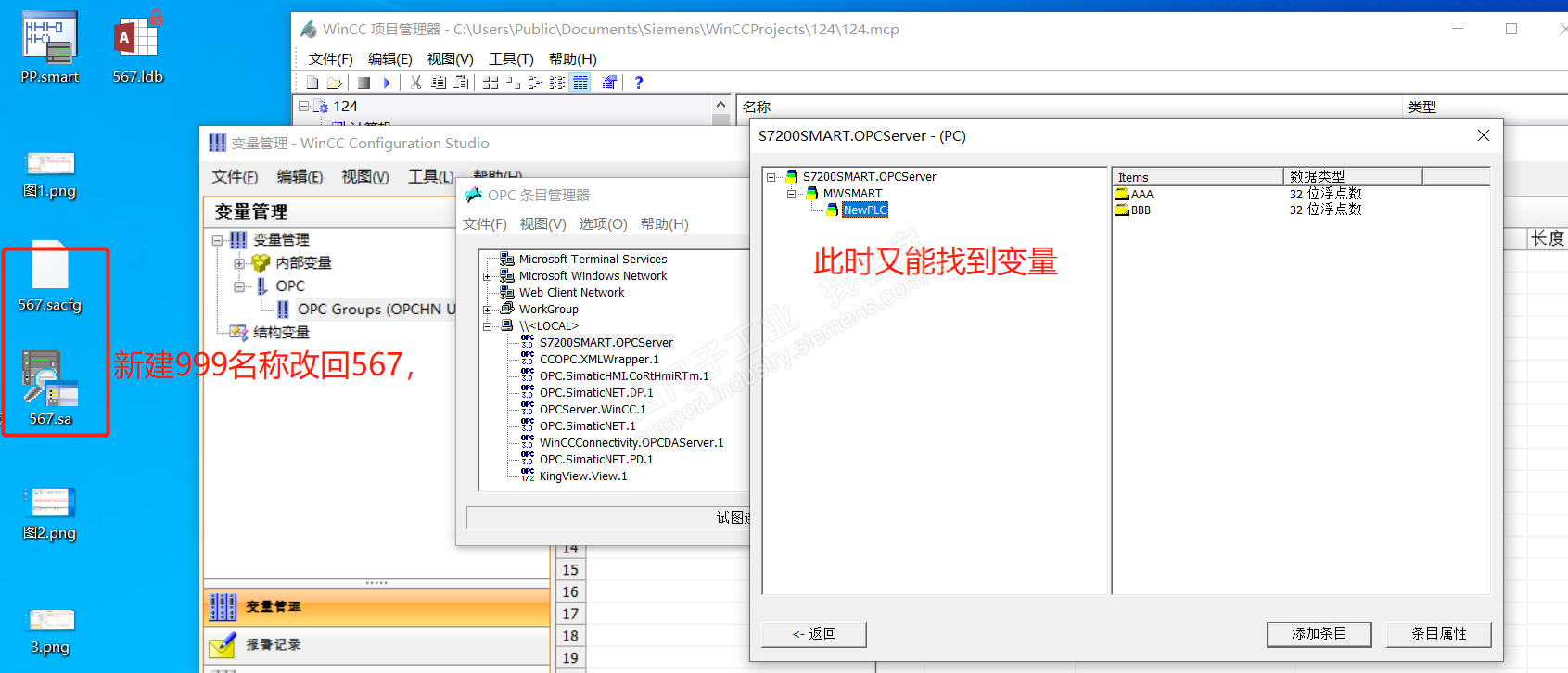
Task: Open the 报警记录 navigation bar button
Action: 376,645
